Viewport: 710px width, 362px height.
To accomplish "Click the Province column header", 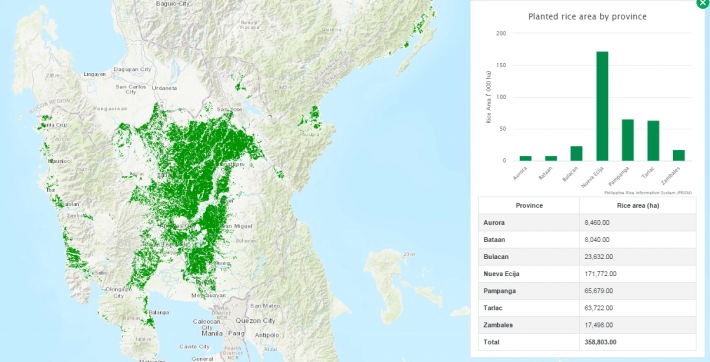I will [529, 205].
